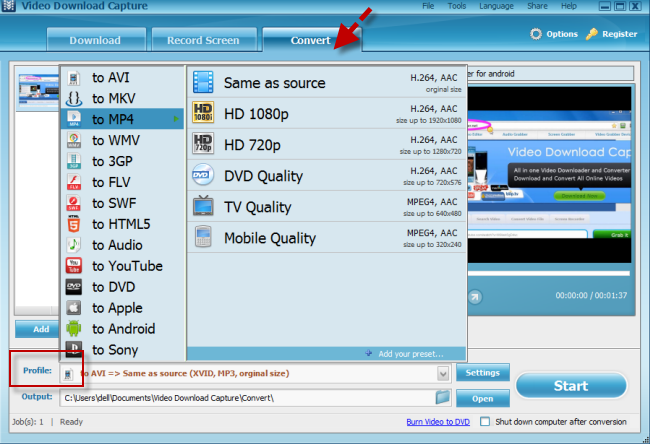The width and height of the screenshot is (650, 444).
Task: Select the video thumbnail in file list
Action: coord(39,90)
